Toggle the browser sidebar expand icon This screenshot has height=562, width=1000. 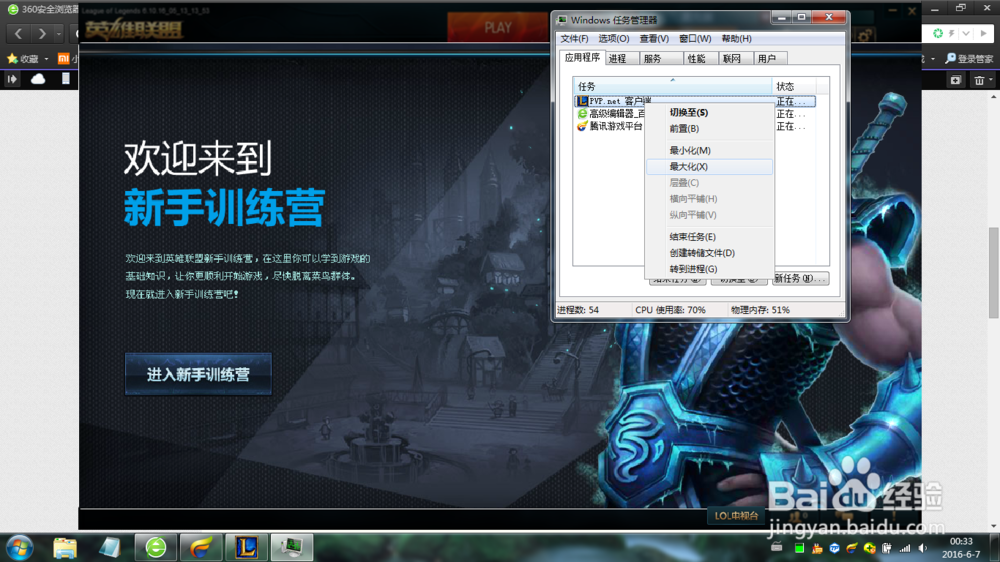[12, 79]
